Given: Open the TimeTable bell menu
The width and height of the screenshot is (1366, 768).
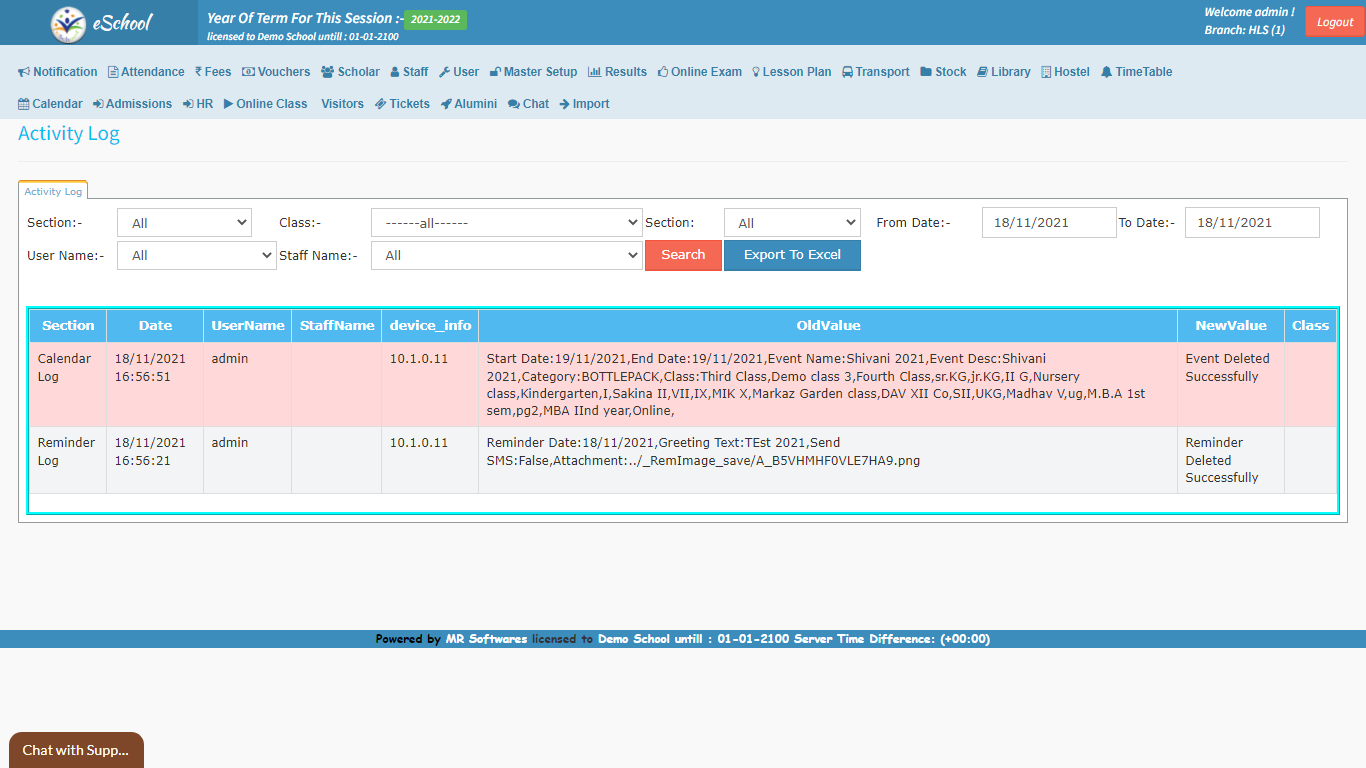Looking at the screenshot, I should tap(1136, 72).
